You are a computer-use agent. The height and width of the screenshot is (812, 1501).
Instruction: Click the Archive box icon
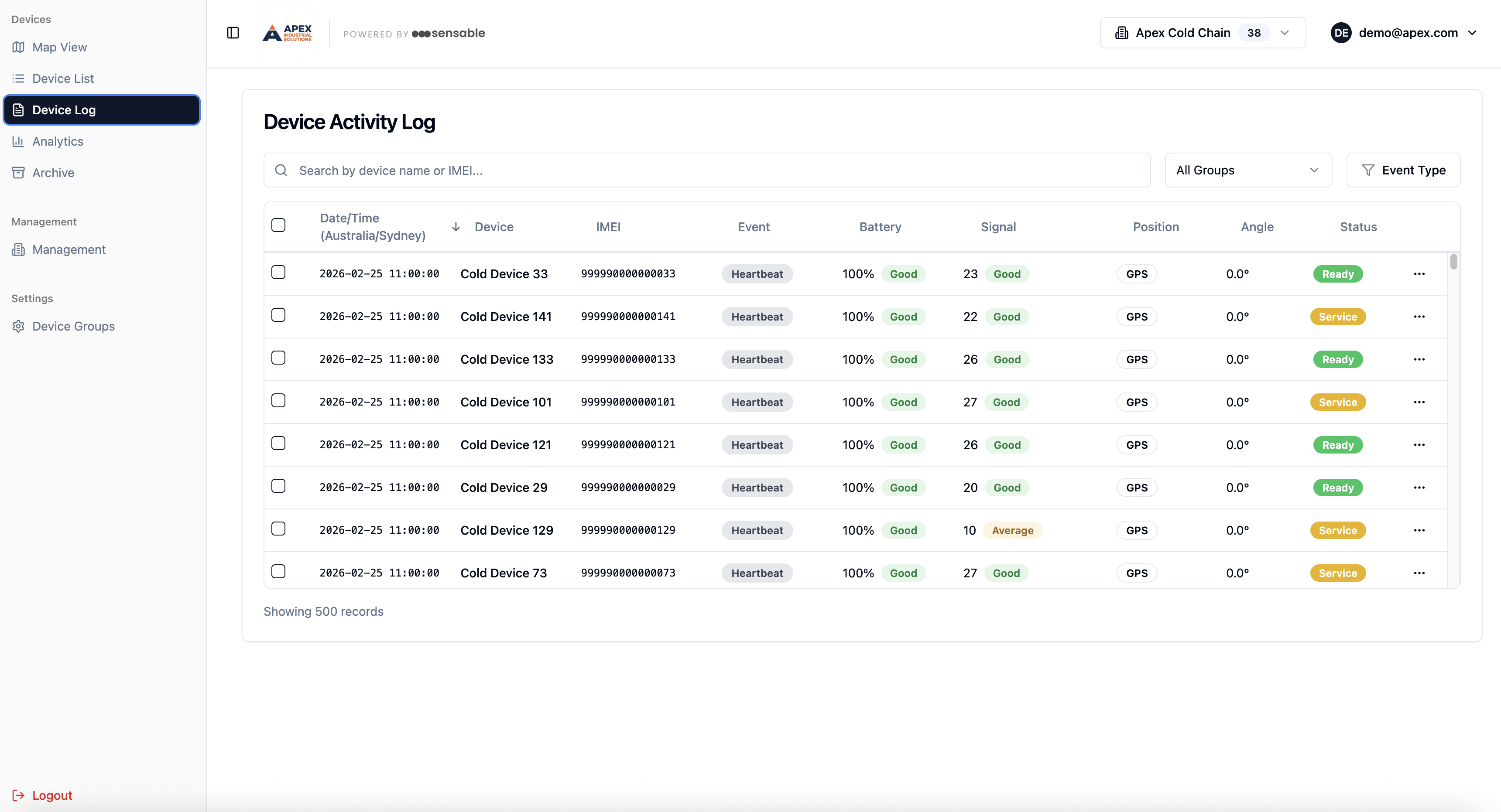(x=19, y=173)
